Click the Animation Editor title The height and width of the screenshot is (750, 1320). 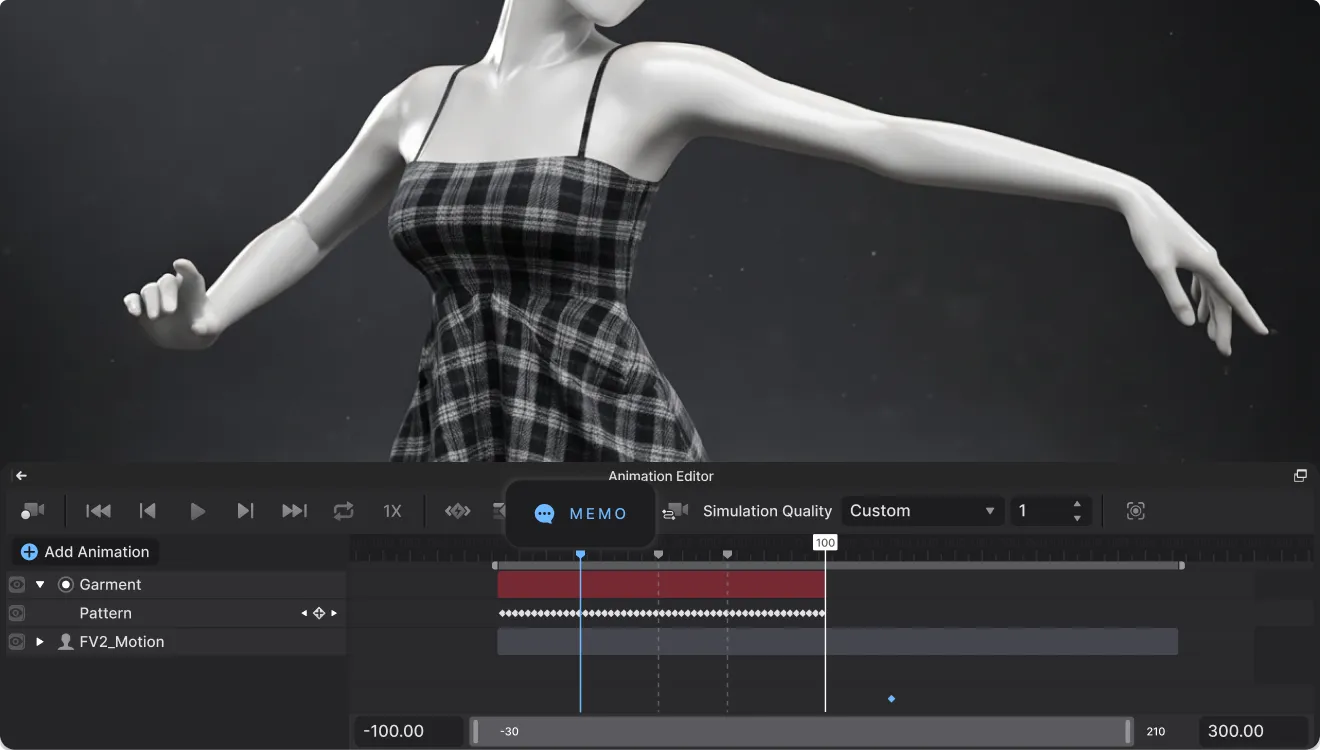(660, 476)
